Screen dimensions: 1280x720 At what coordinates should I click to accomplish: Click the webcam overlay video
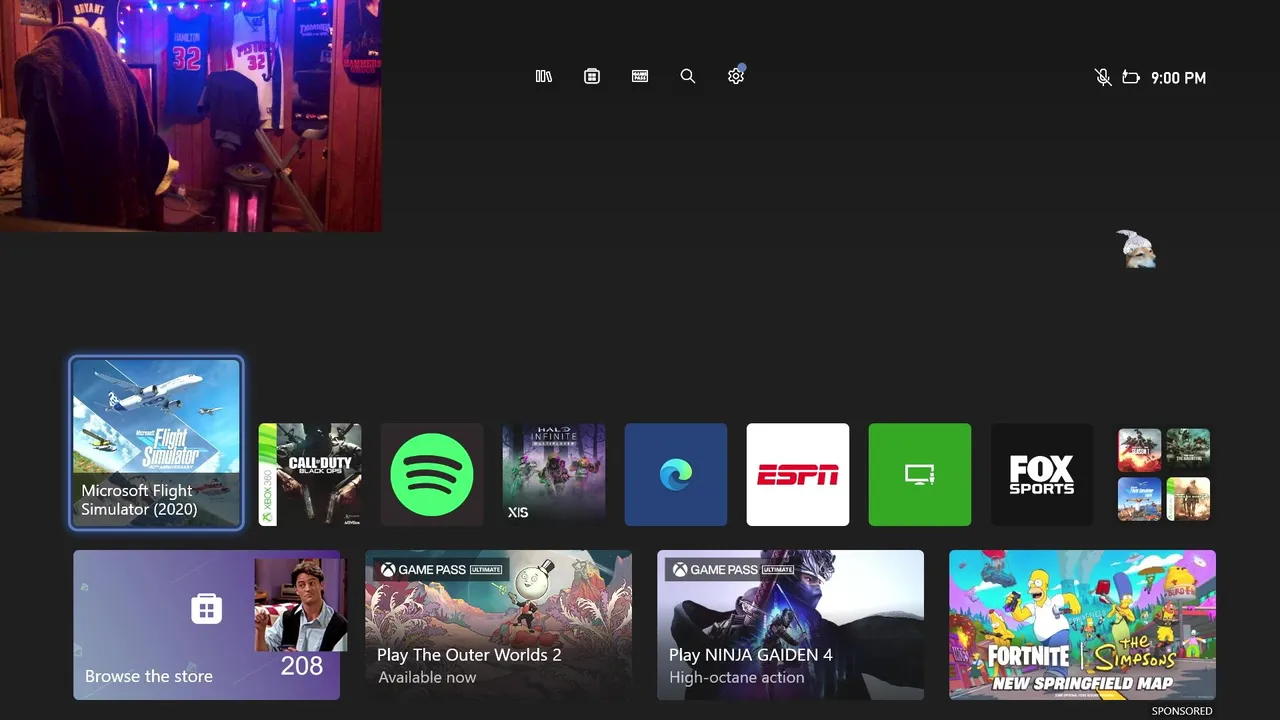tap(190, 116)
